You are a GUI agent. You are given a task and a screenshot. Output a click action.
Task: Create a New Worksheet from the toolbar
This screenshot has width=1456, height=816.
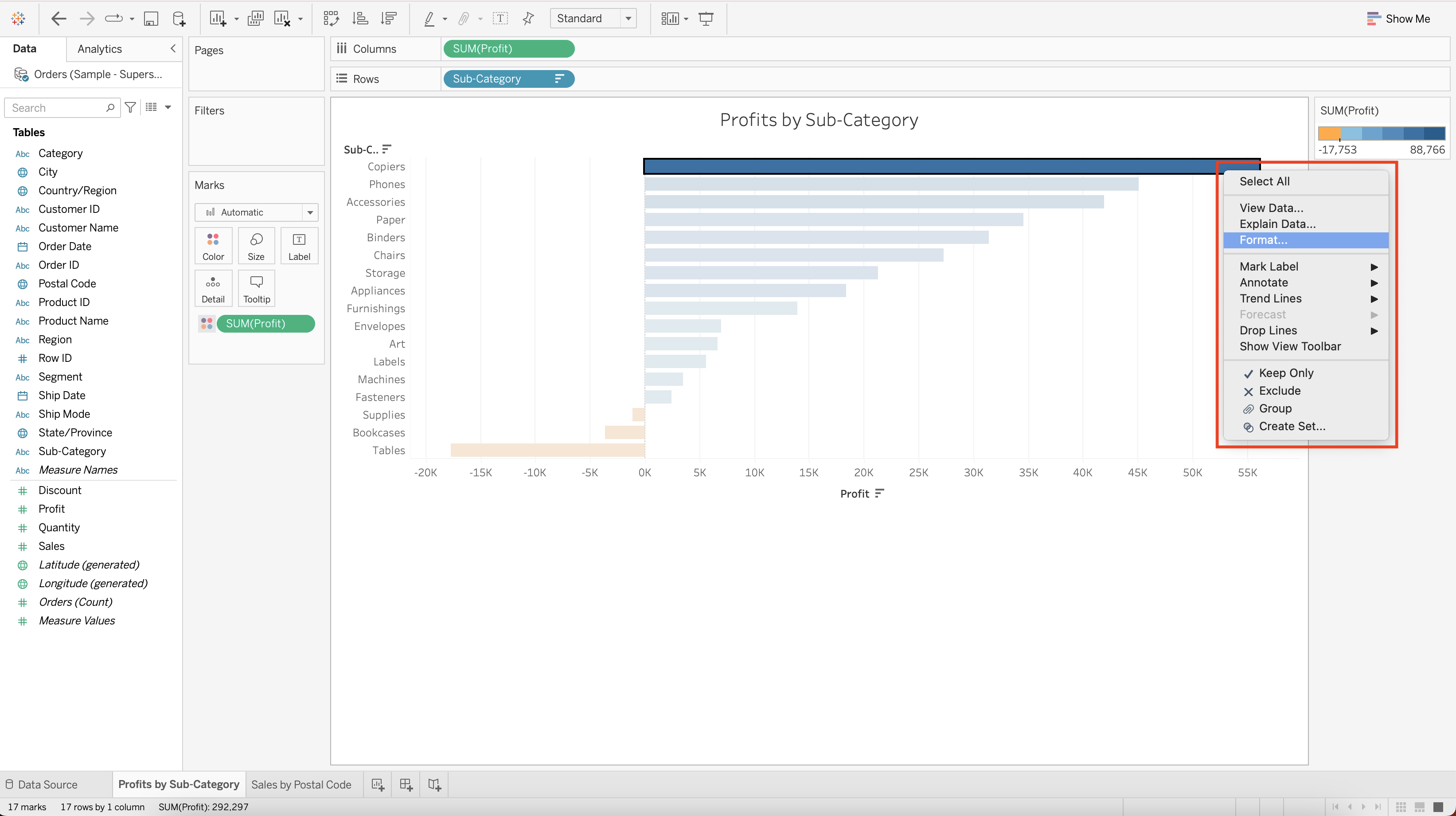217,18
